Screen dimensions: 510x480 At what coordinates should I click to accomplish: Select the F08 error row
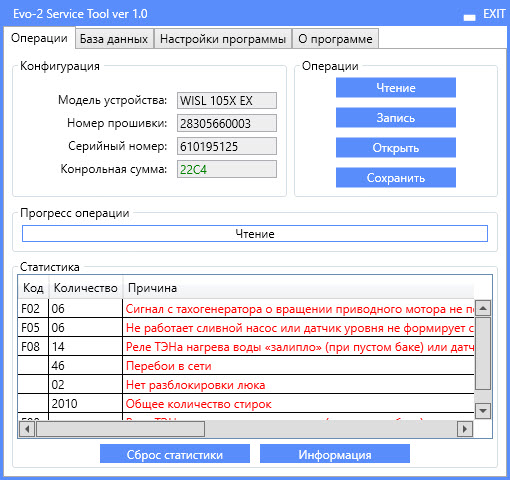tap(246, 346)
